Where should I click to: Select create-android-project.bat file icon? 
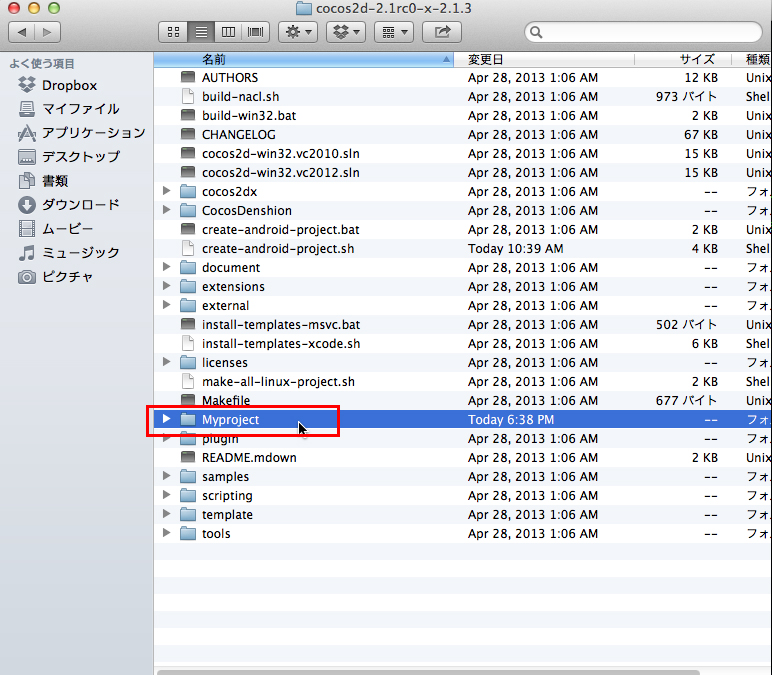coord(188,229)
